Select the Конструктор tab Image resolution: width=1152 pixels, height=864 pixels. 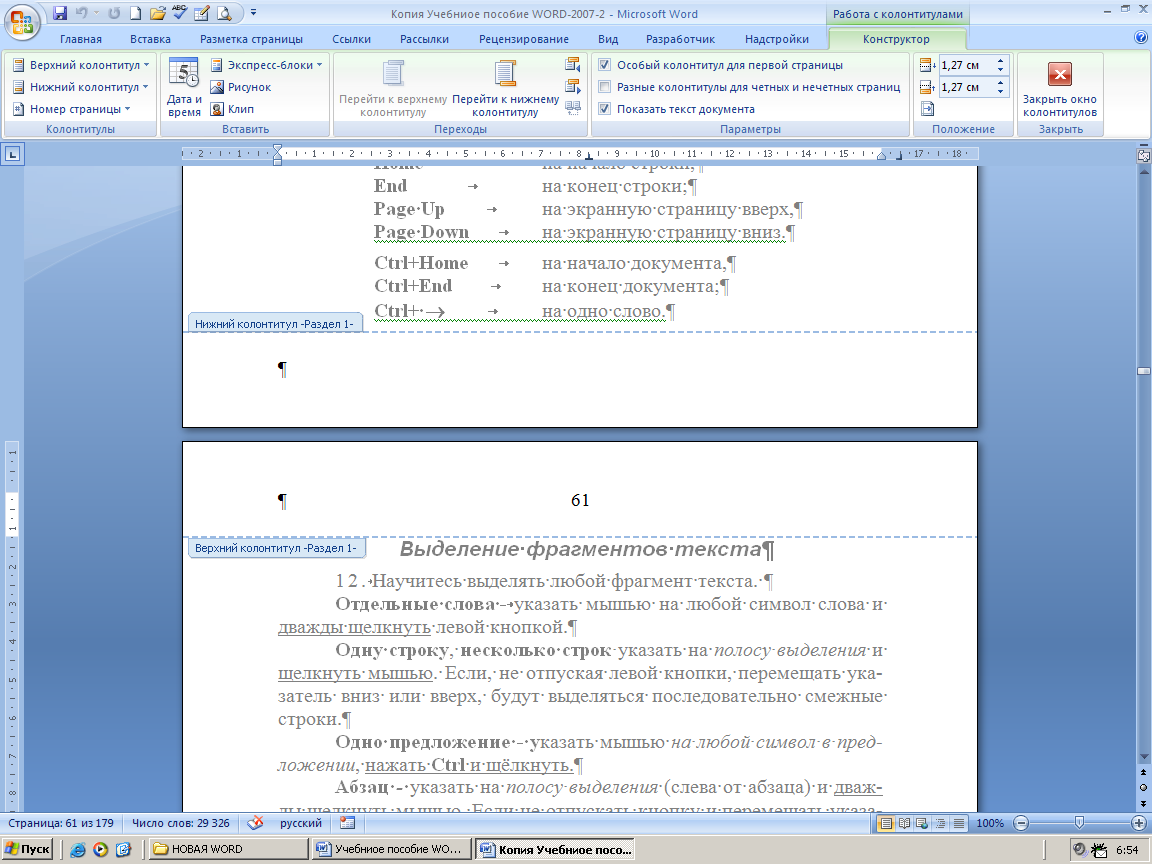pos(896,39)
